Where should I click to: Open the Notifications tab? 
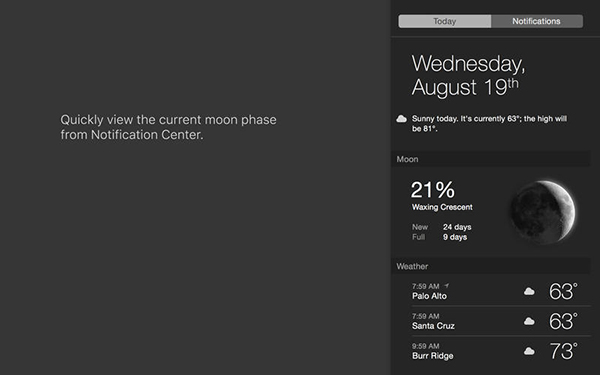pos(537,21)
